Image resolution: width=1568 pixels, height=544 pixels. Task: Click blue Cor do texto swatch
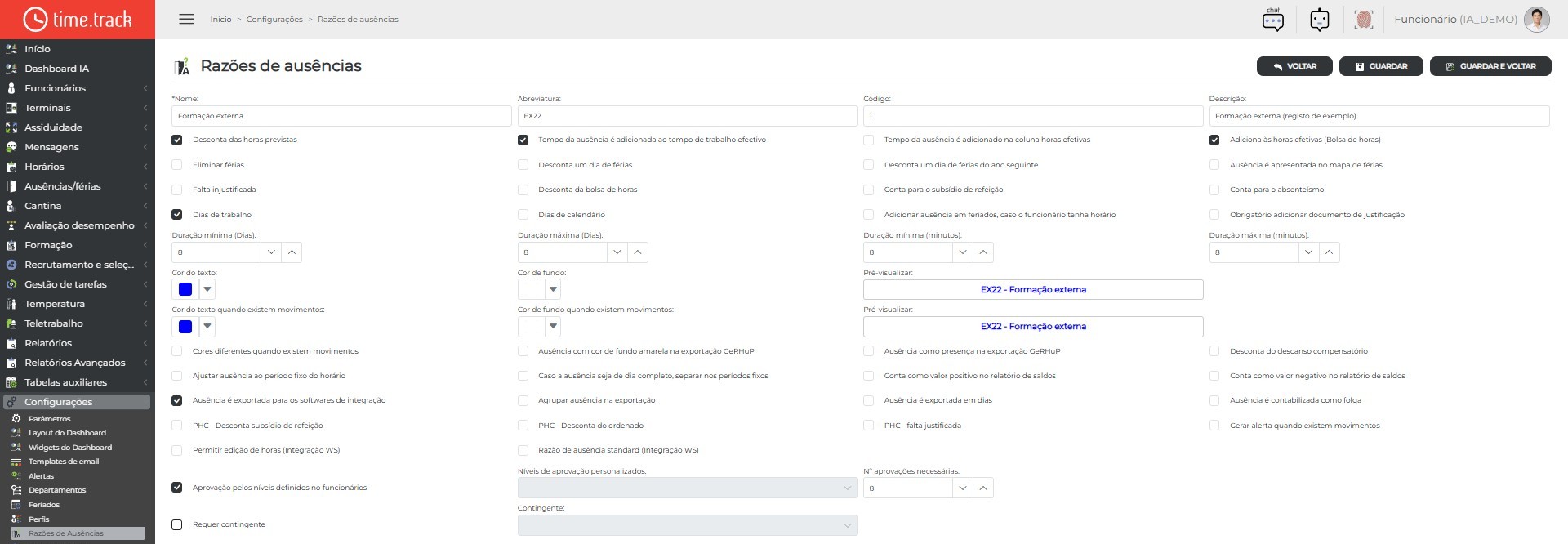tap(185, 289)
